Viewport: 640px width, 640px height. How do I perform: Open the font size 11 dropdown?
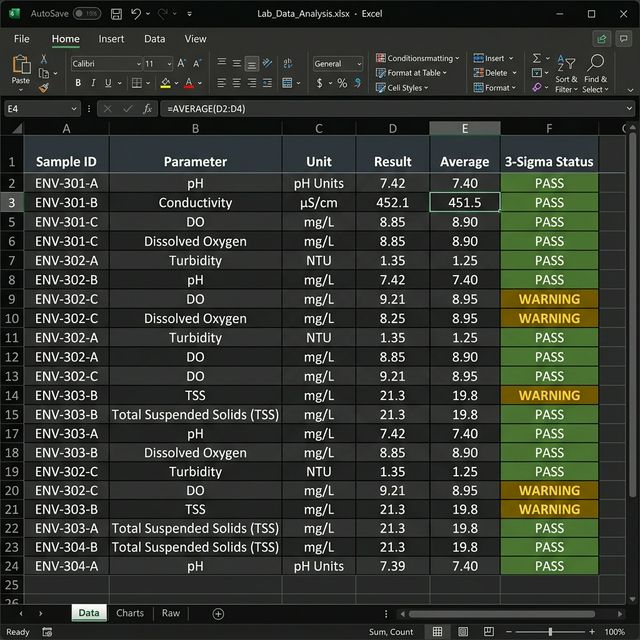[169, 64]
